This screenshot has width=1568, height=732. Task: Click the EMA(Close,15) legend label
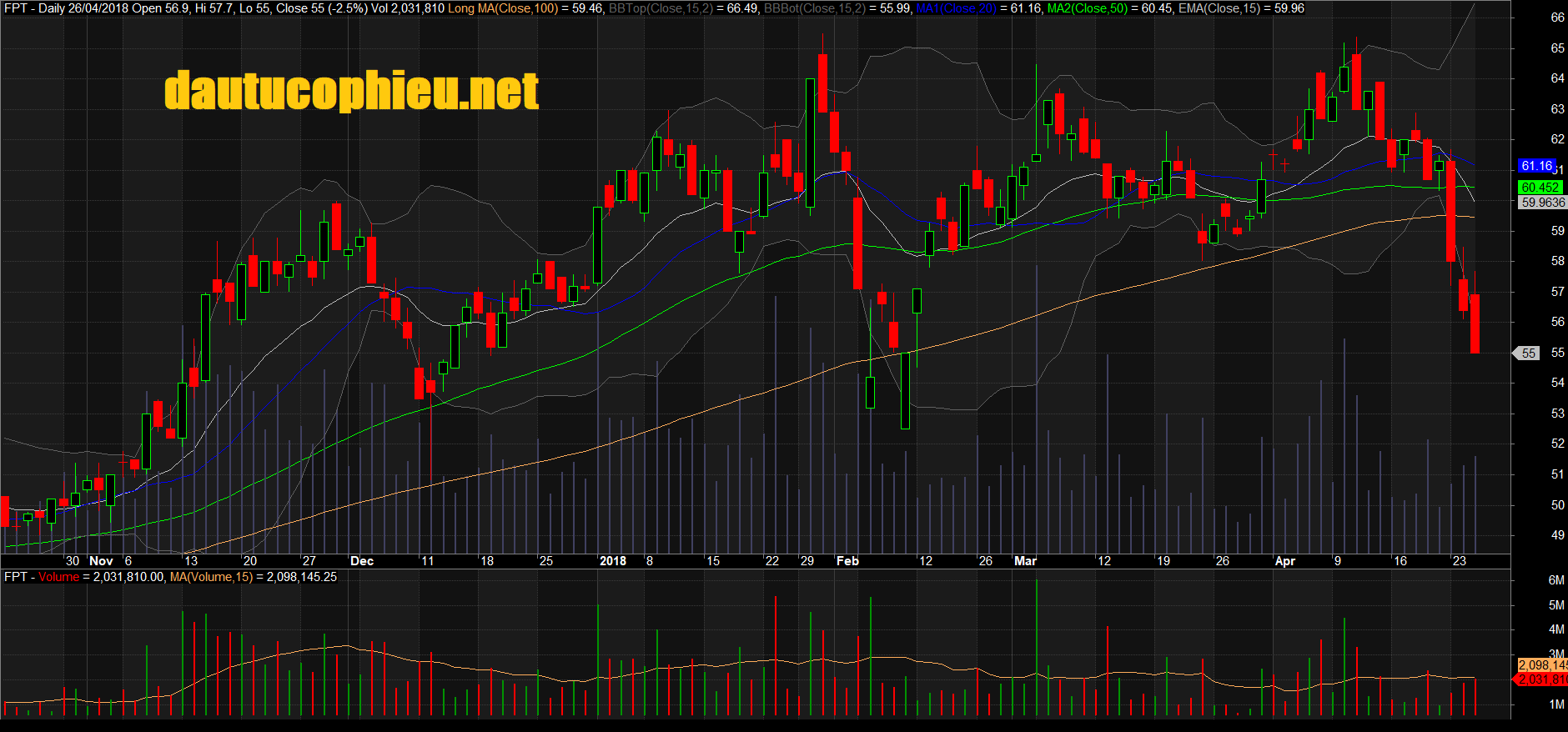click(x=1219, y=8)
